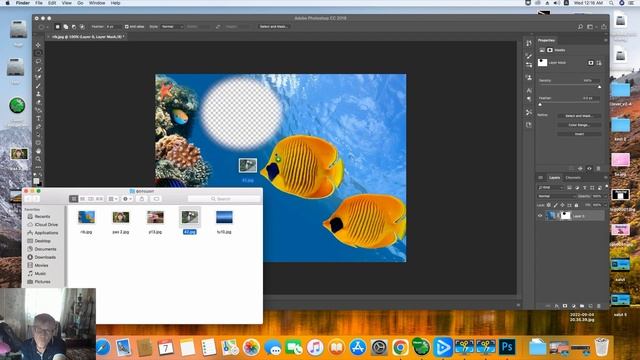Viewport: 640px width, 360px height.
Task: Toggle lock transparent pixels icon
Action: pos(549,205)
